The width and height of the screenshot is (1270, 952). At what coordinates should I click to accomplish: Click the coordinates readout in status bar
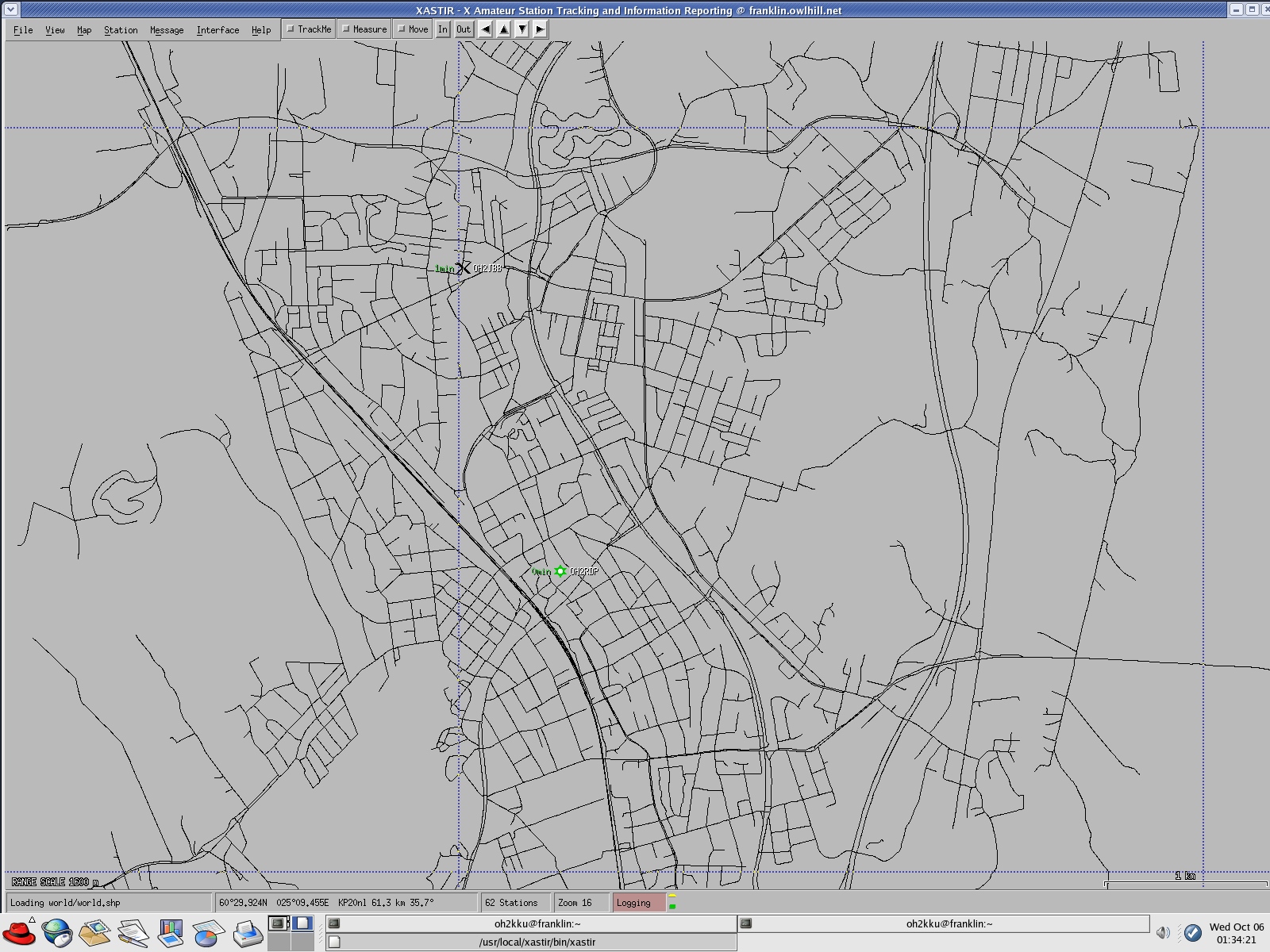[x=347, y=903]
